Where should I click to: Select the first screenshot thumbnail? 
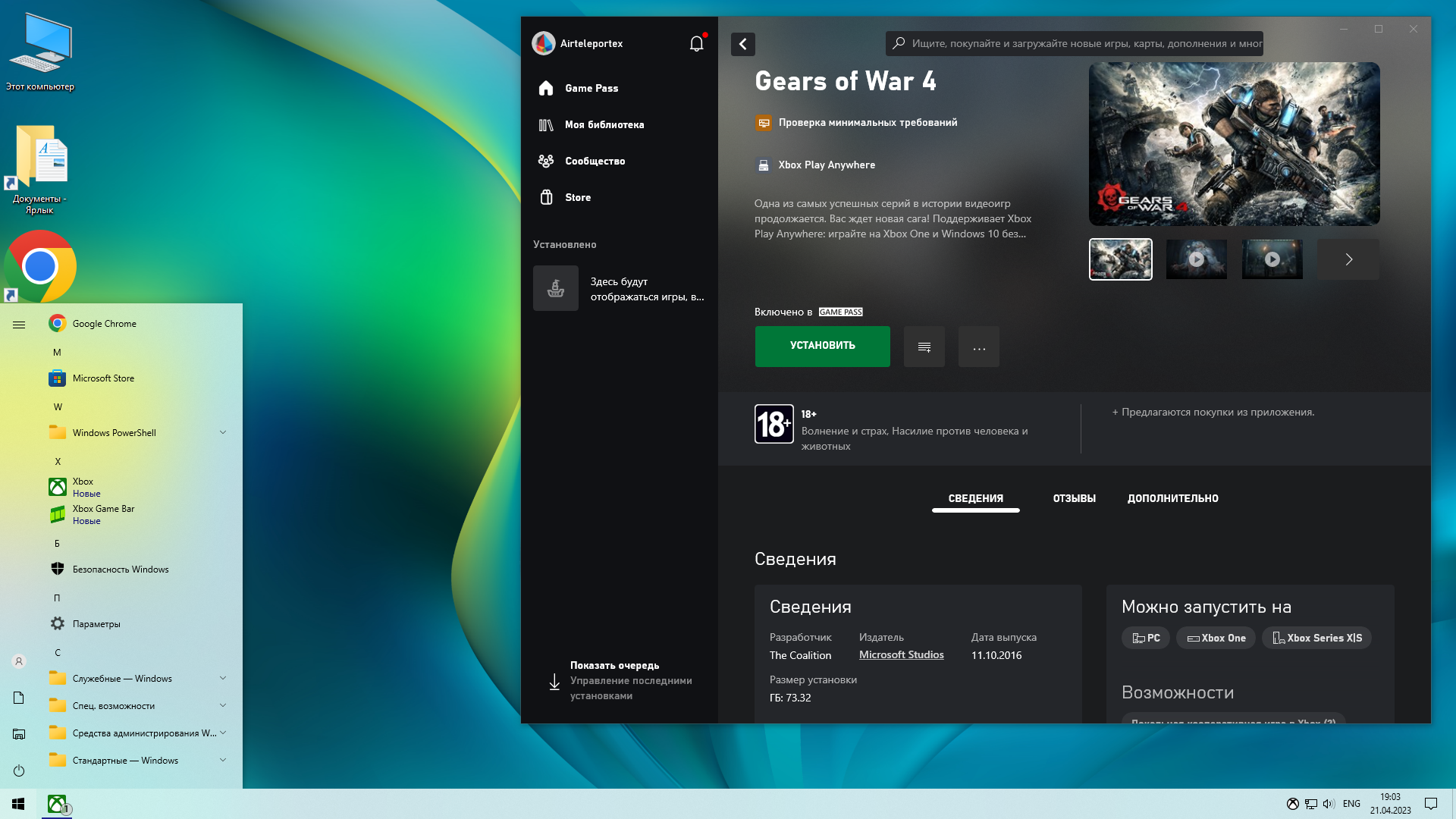point(1120,259)
